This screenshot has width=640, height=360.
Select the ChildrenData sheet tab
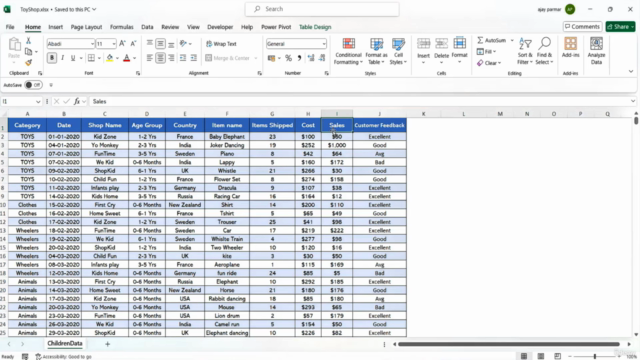65,344
